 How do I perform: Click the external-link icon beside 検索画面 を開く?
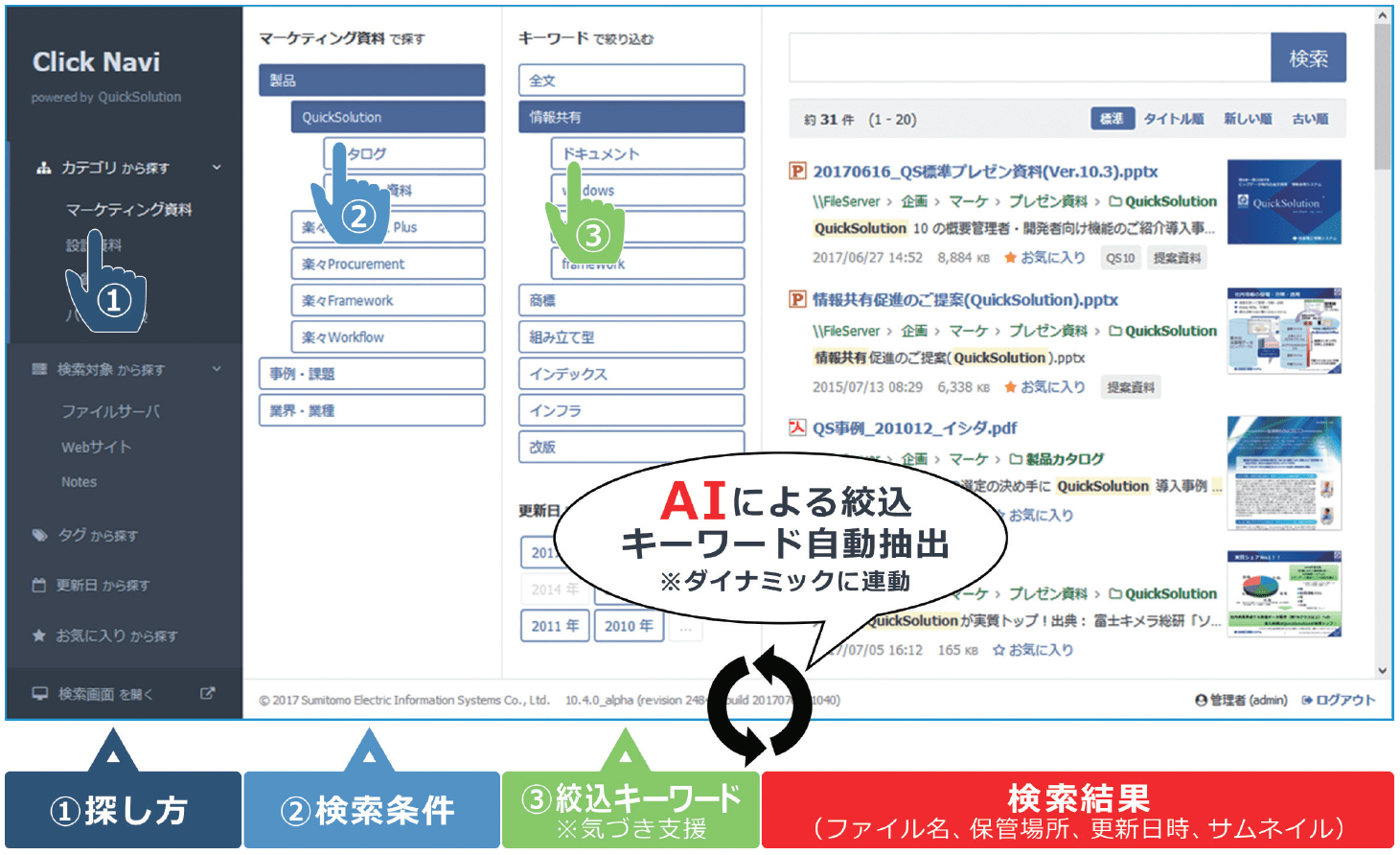click(207, 693)
